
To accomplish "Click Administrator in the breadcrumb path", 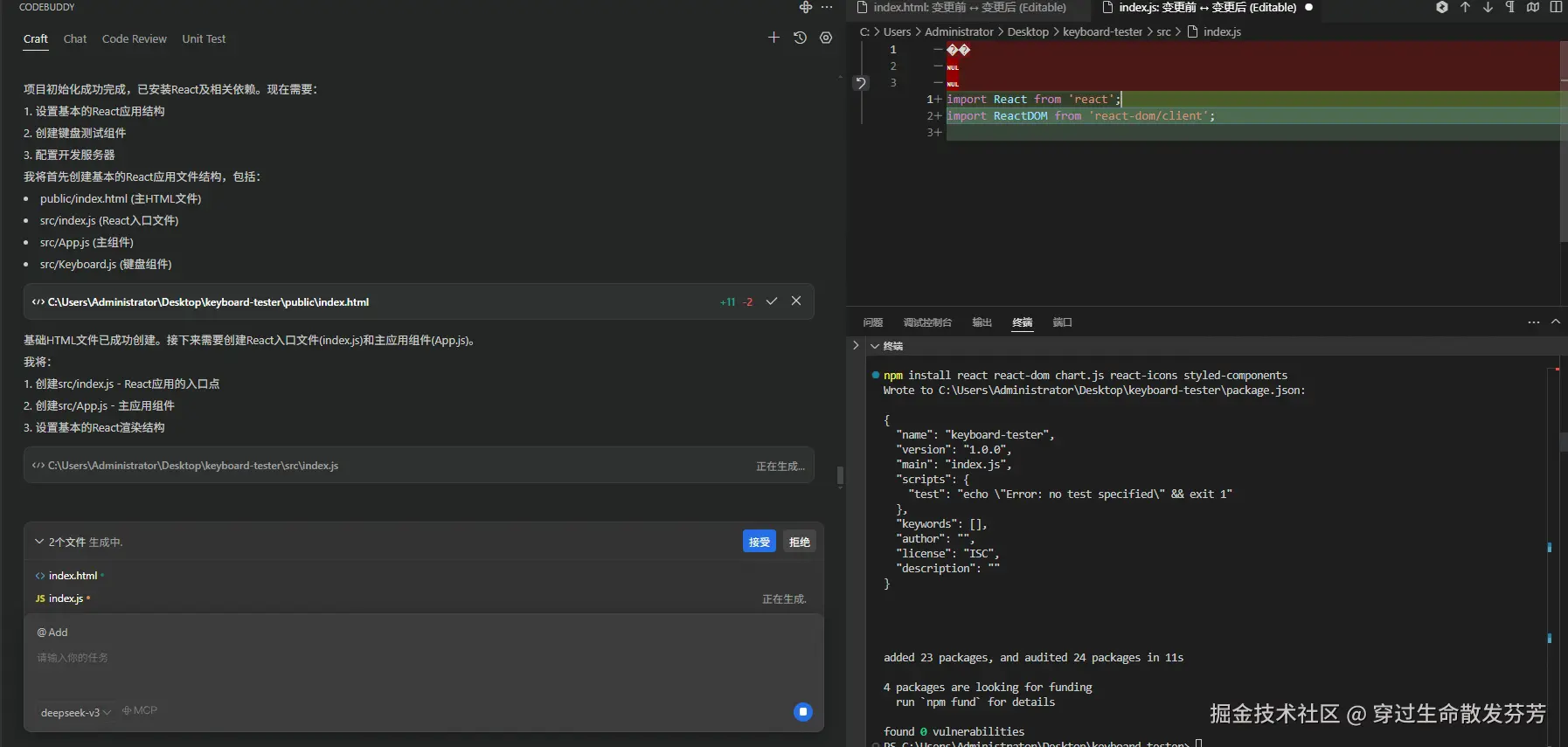I will (959, 31).
